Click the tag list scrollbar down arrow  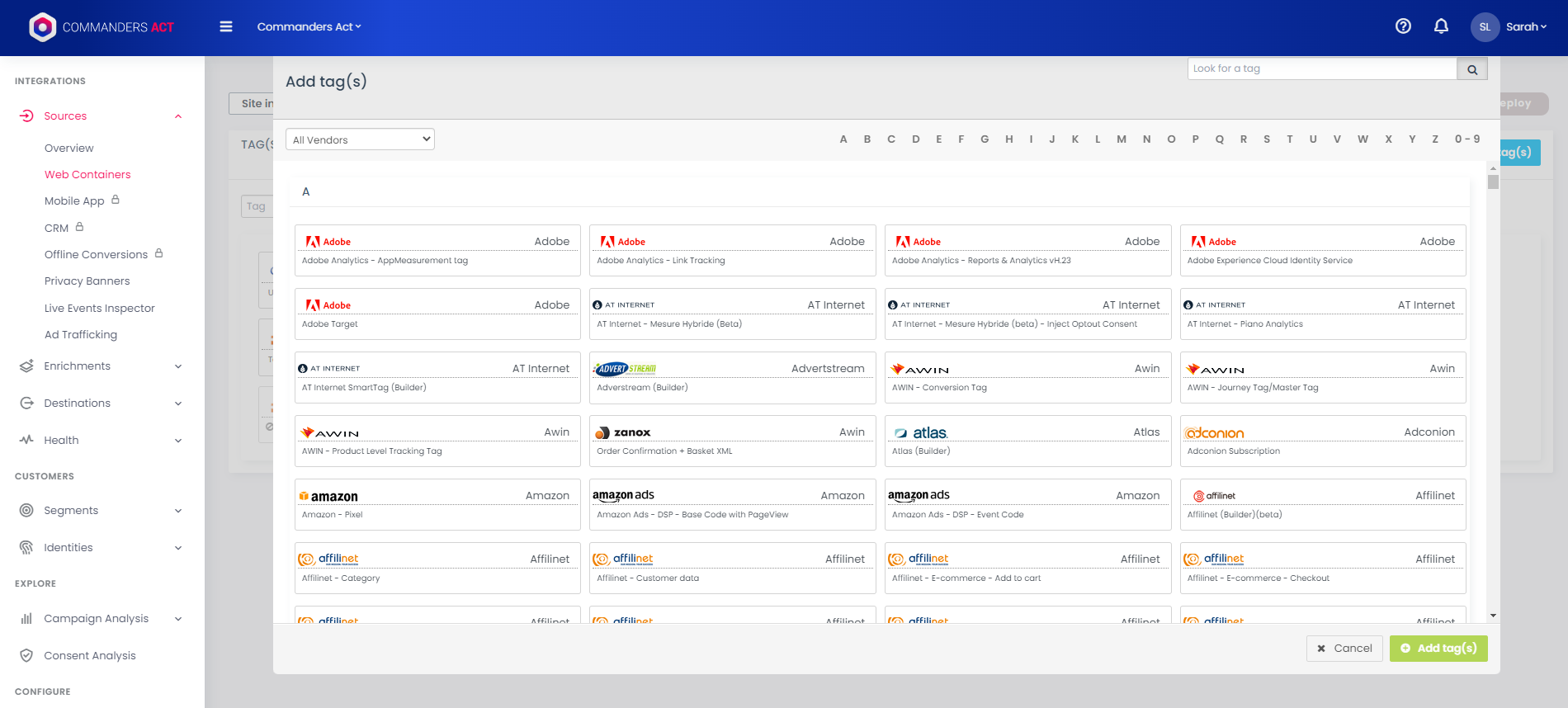click(x=1493, y=616)
